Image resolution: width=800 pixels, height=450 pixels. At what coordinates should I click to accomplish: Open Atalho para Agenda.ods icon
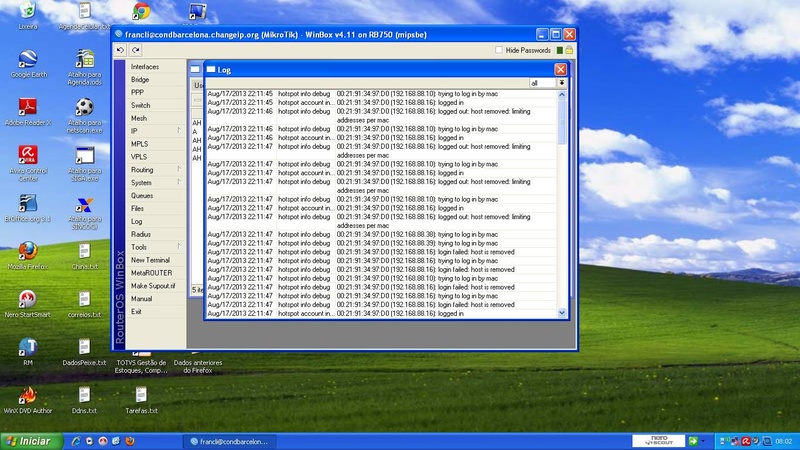pos(84,67)
